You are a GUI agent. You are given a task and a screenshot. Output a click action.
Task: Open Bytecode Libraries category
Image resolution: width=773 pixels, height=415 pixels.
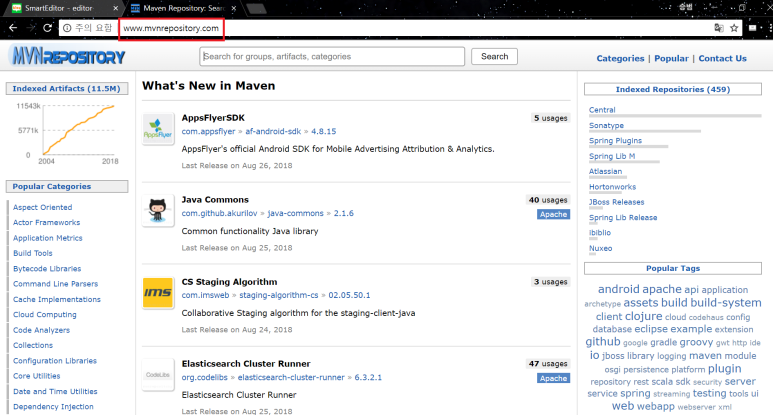47,269
